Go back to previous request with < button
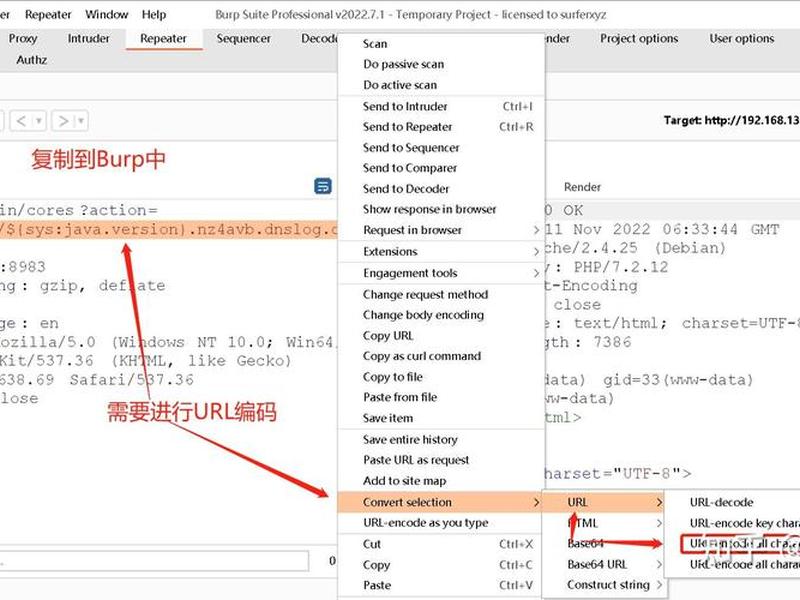The image size is (800, 600). coord(21,121)
